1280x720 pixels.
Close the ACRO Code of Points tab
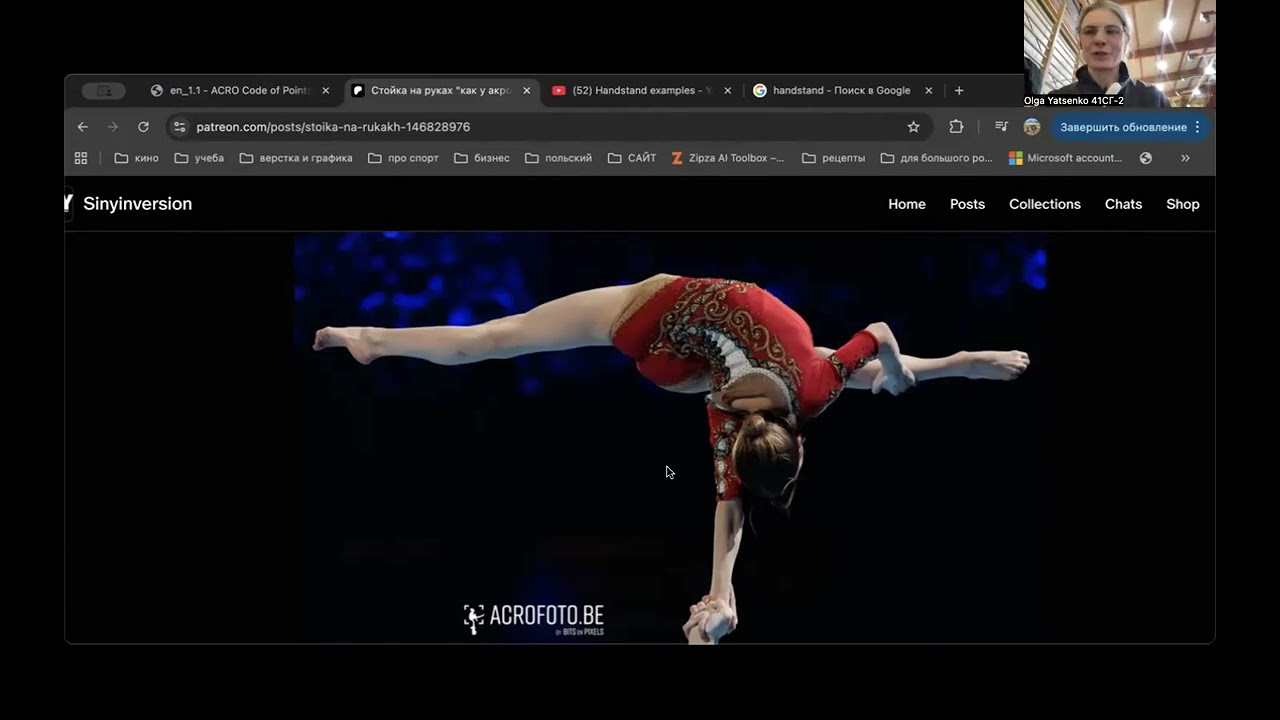tap(325, 90)
